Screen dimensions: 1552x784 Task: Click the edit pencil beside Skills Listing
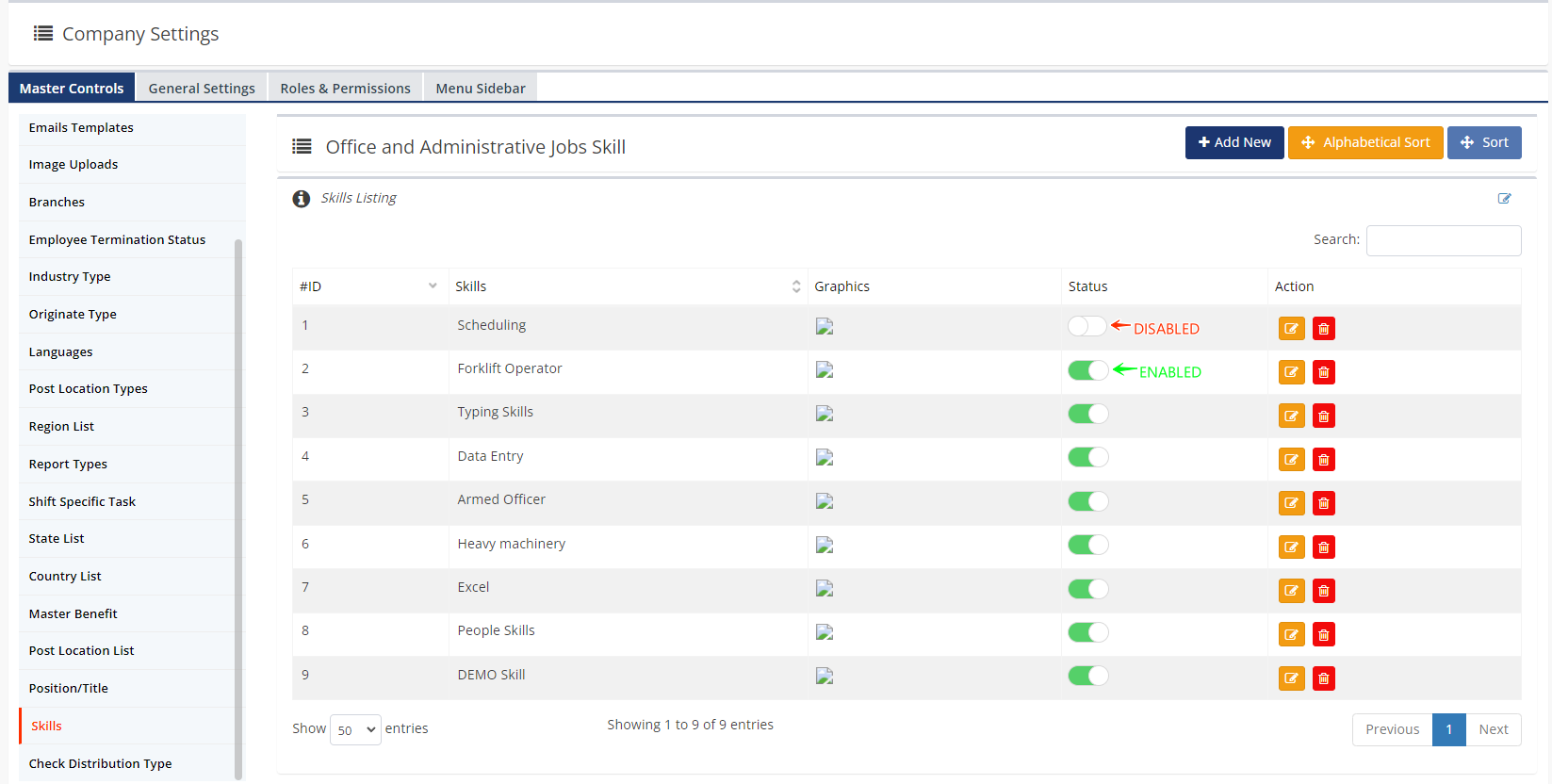coord(1504,198)
